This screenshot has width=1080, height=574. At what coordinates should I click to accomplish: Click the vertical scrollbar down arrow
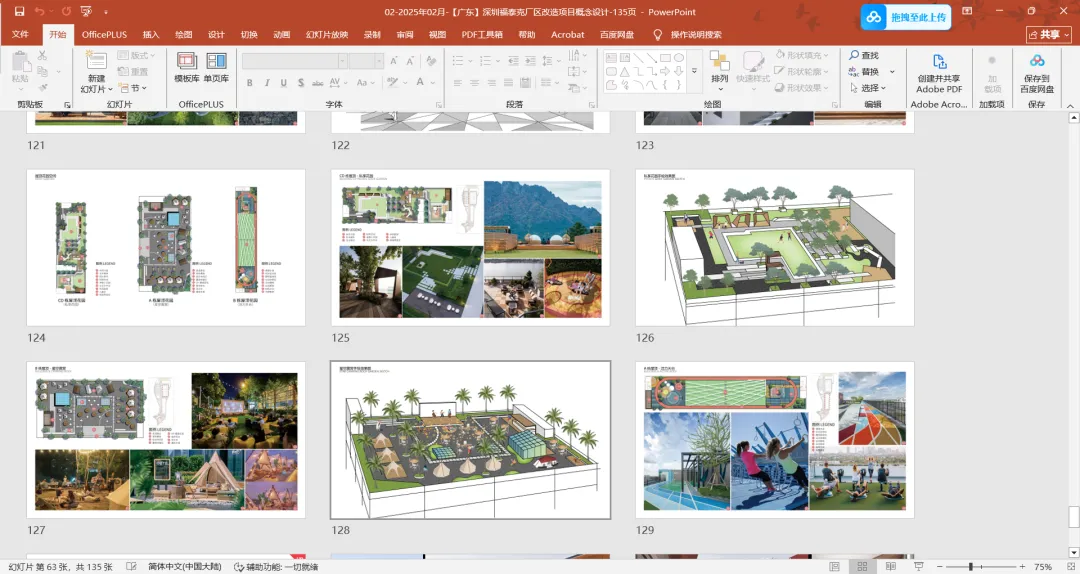[x=1074, y=553]
